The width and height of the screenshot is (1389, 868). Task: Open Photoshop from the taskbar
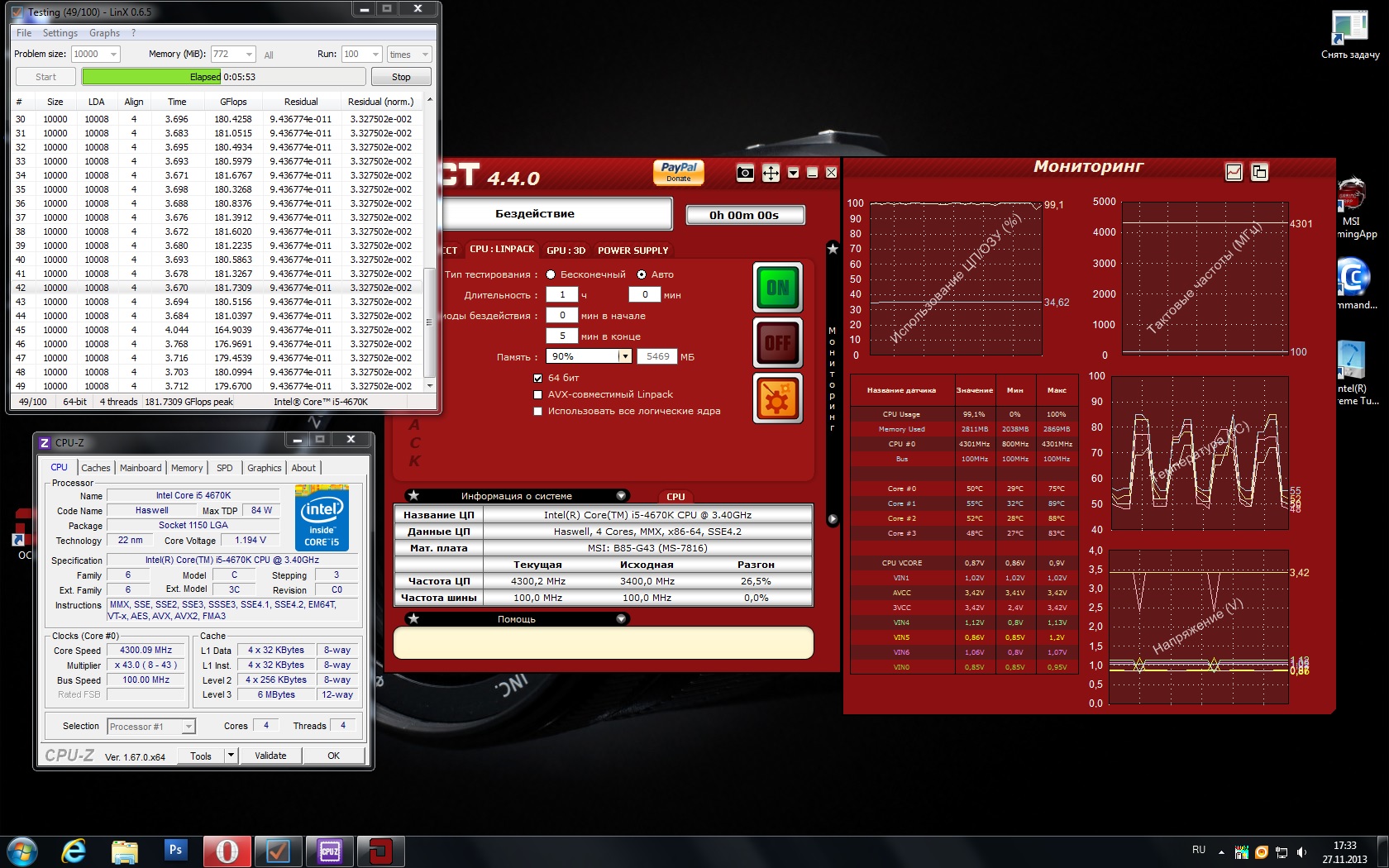175,851
